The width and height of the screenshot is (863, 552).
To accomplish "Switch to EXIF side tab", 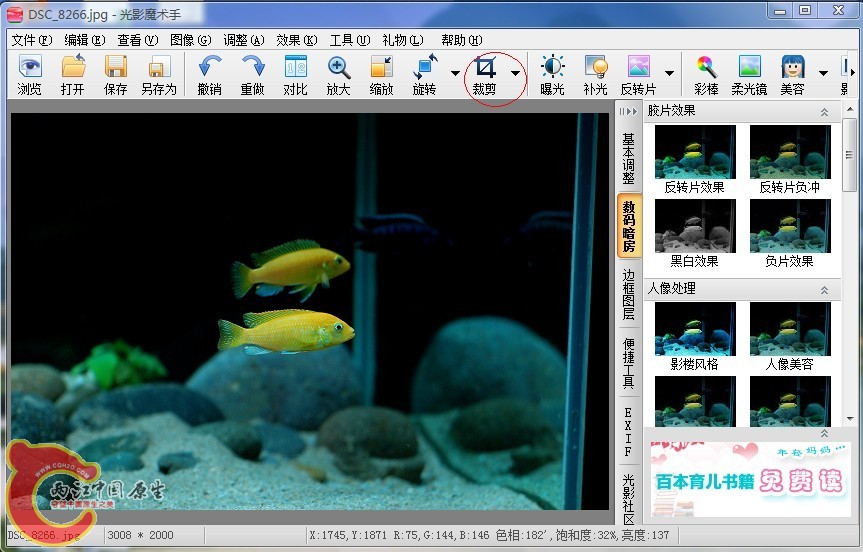I will pos(628,432).
